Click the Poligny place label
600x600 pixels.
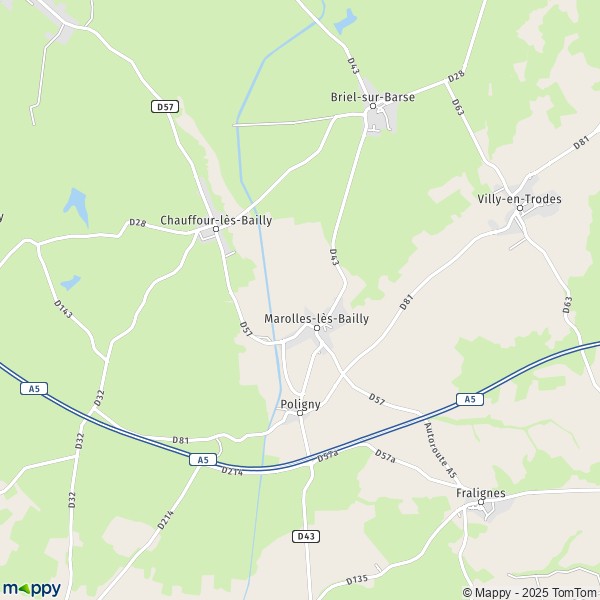pos(300,404)
